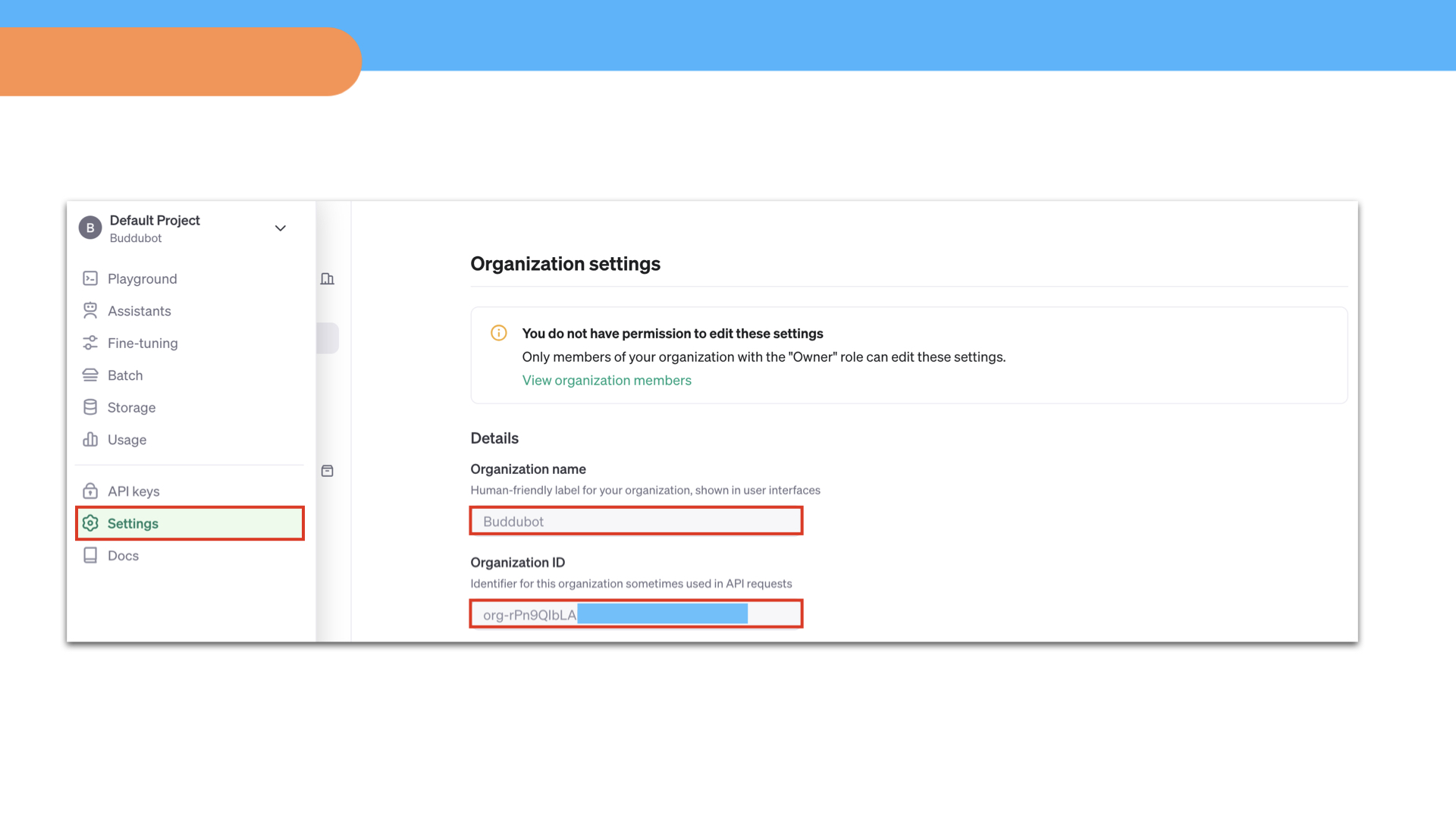Click the 'Only members of your organization' sentence
The image size is (1456, 819).
[764, 356]
